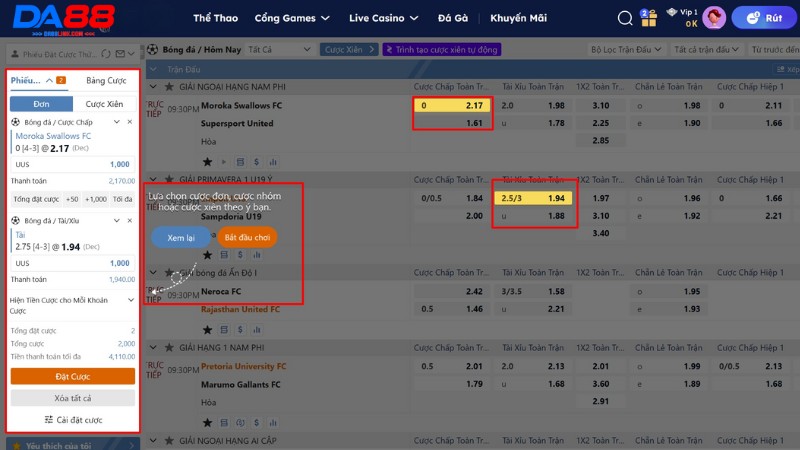Favorite the GIẢI HẠNG 1 NAM PHI league star
This screenshot has width=800, height=450.
(169, 347)
